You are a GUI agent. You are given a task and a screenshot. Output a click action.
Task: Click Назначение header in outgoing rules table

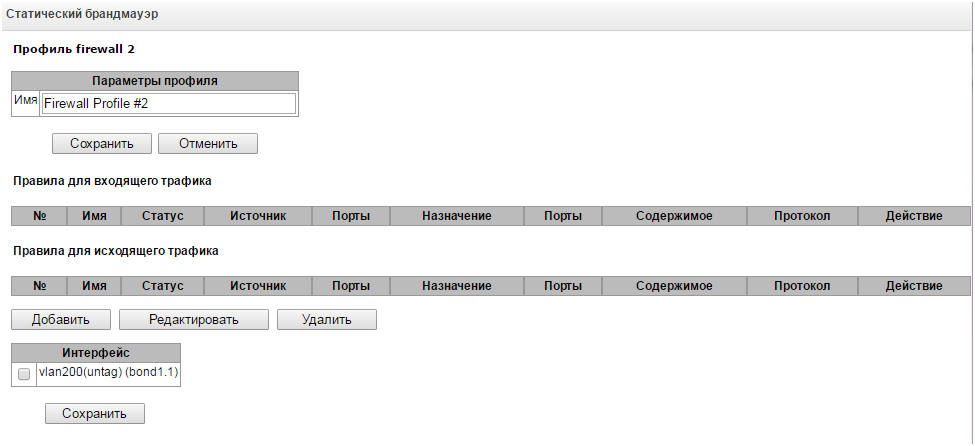pos(457,285)
